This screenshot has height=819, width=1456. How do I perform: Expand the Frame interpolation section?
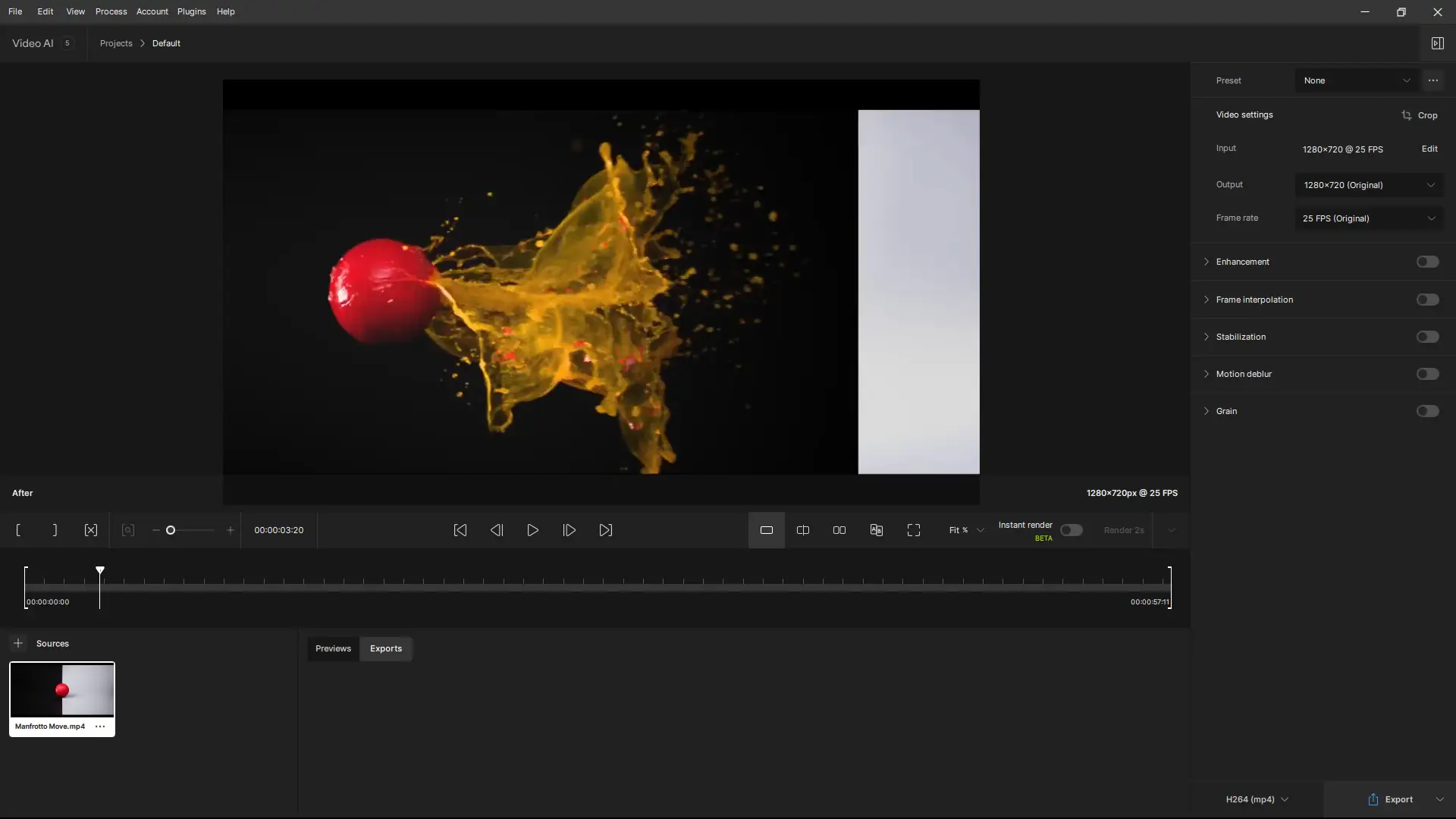click(x=1254, y=300)
